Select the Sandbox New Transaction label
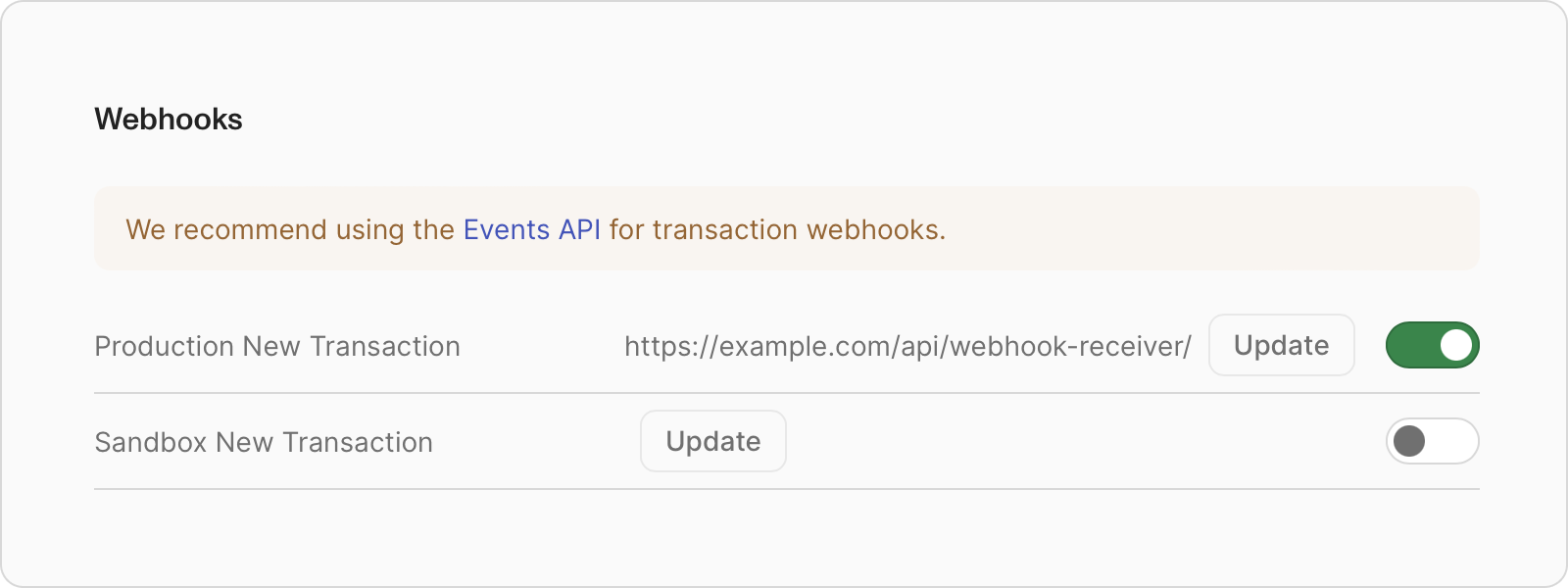 [263, 441]
